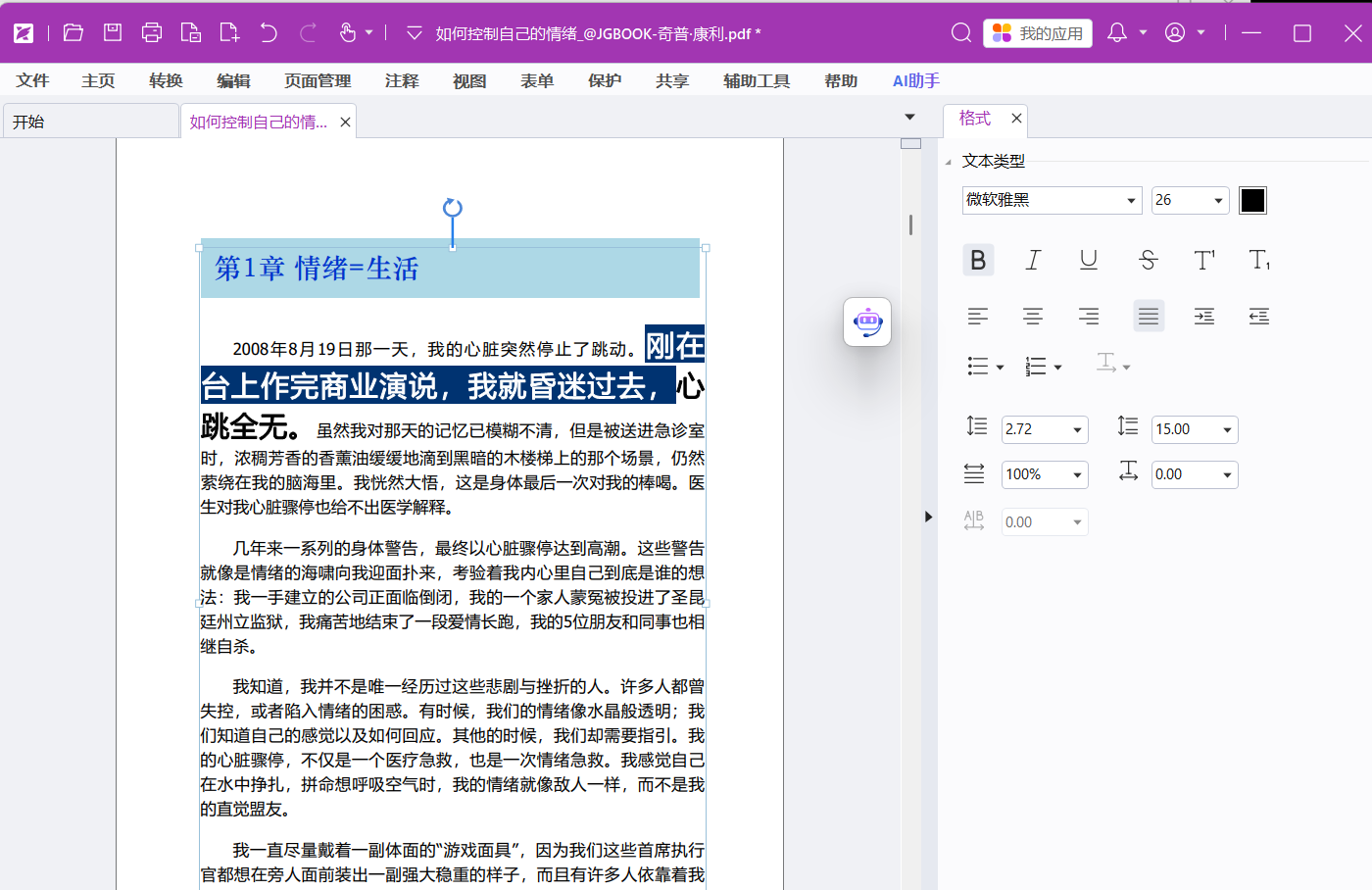Screen dimensions: 1372x890
Task: Toggle italic text formatting
Action: coord(1033,260)
